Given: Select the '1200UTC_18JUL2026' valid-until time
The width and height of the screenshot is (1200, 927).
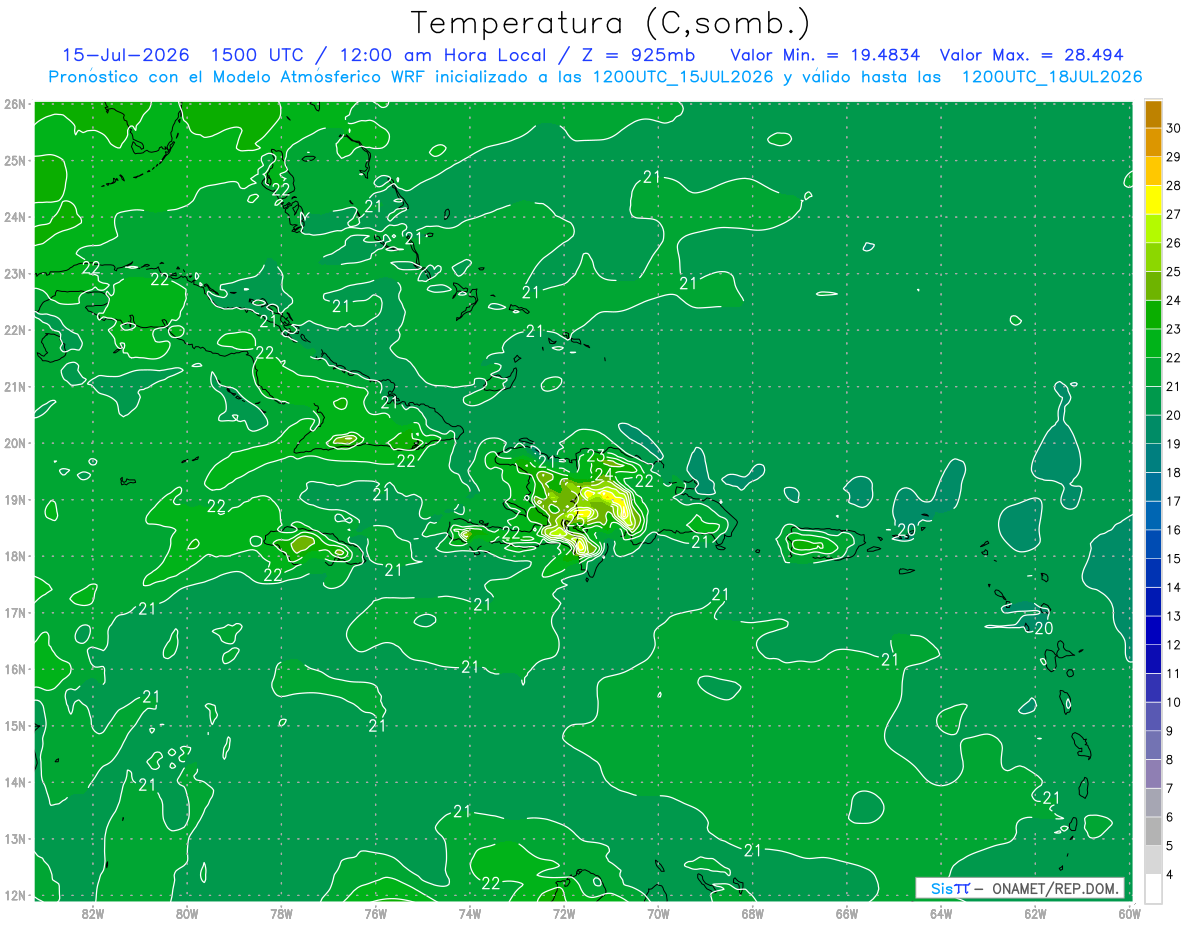Looking at the screenshot, I should pyautogui.click(x=1051, y=77).
